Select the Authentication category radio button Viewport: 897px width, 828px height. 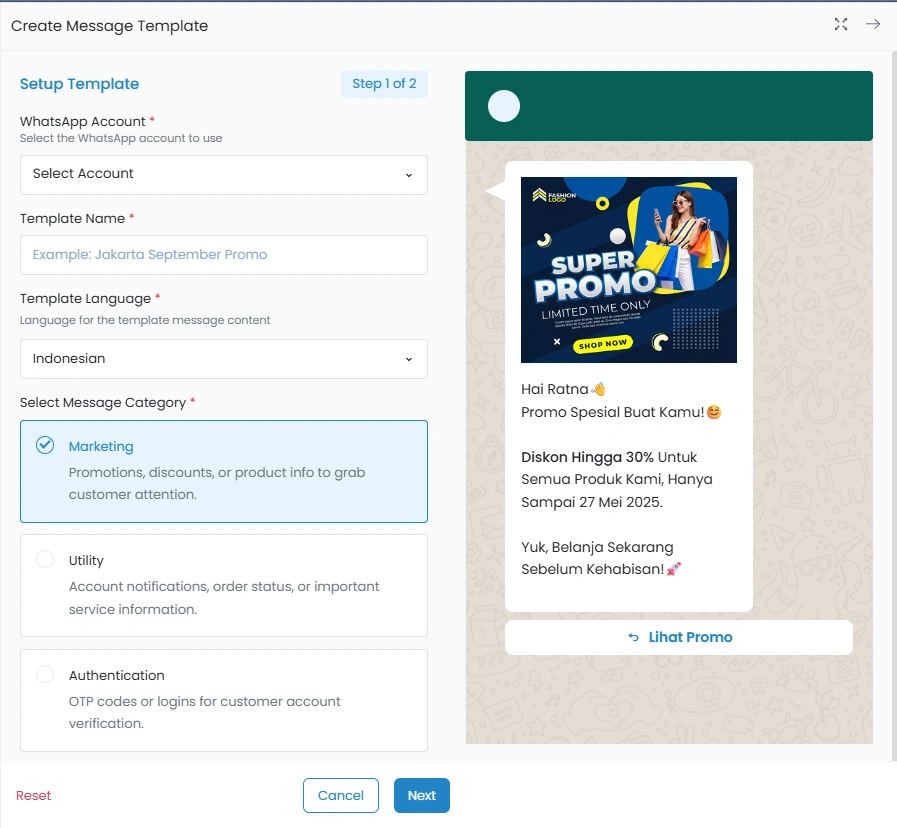[45, 674]
